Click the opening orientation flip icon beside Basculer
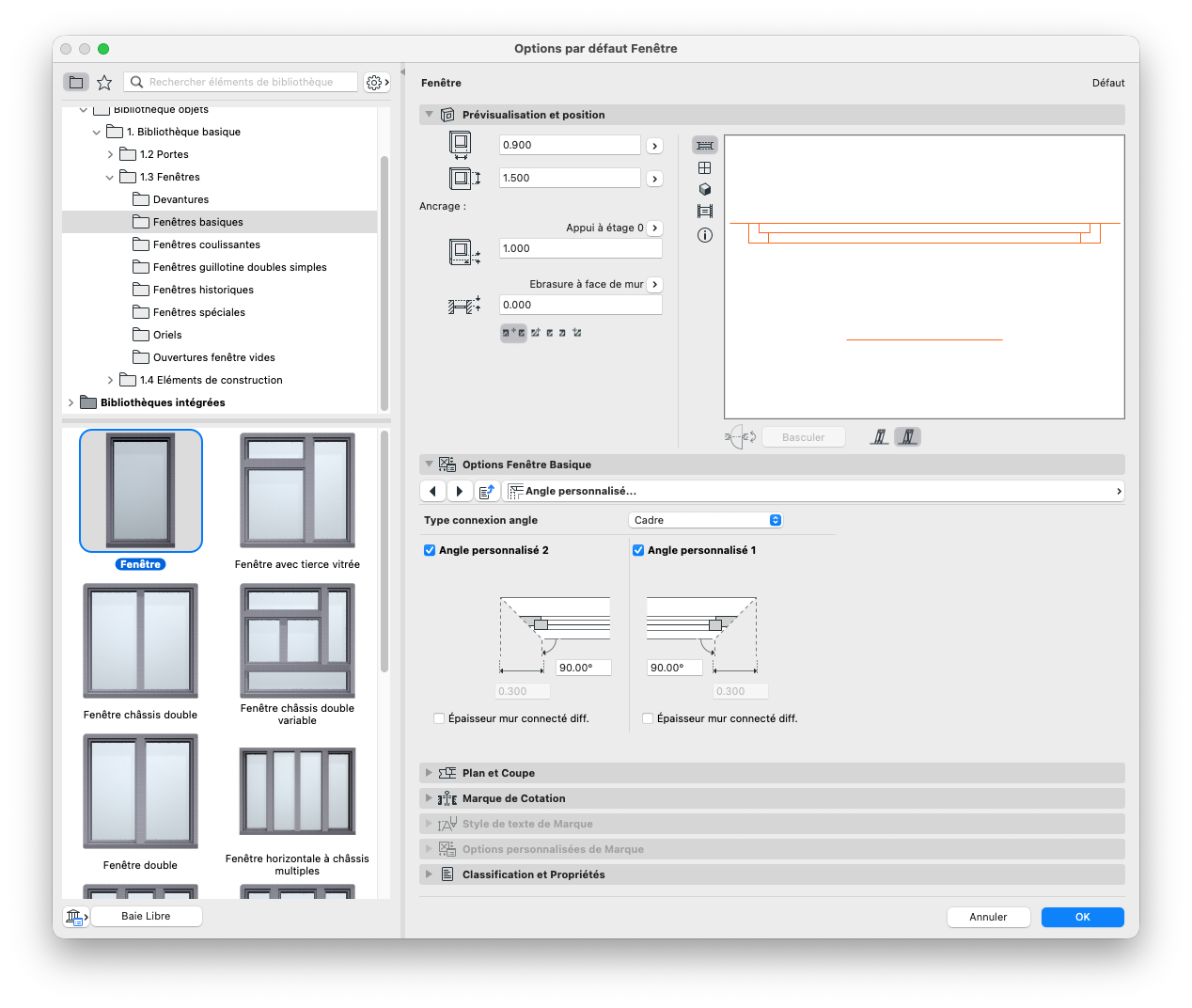 pos(741,437)
